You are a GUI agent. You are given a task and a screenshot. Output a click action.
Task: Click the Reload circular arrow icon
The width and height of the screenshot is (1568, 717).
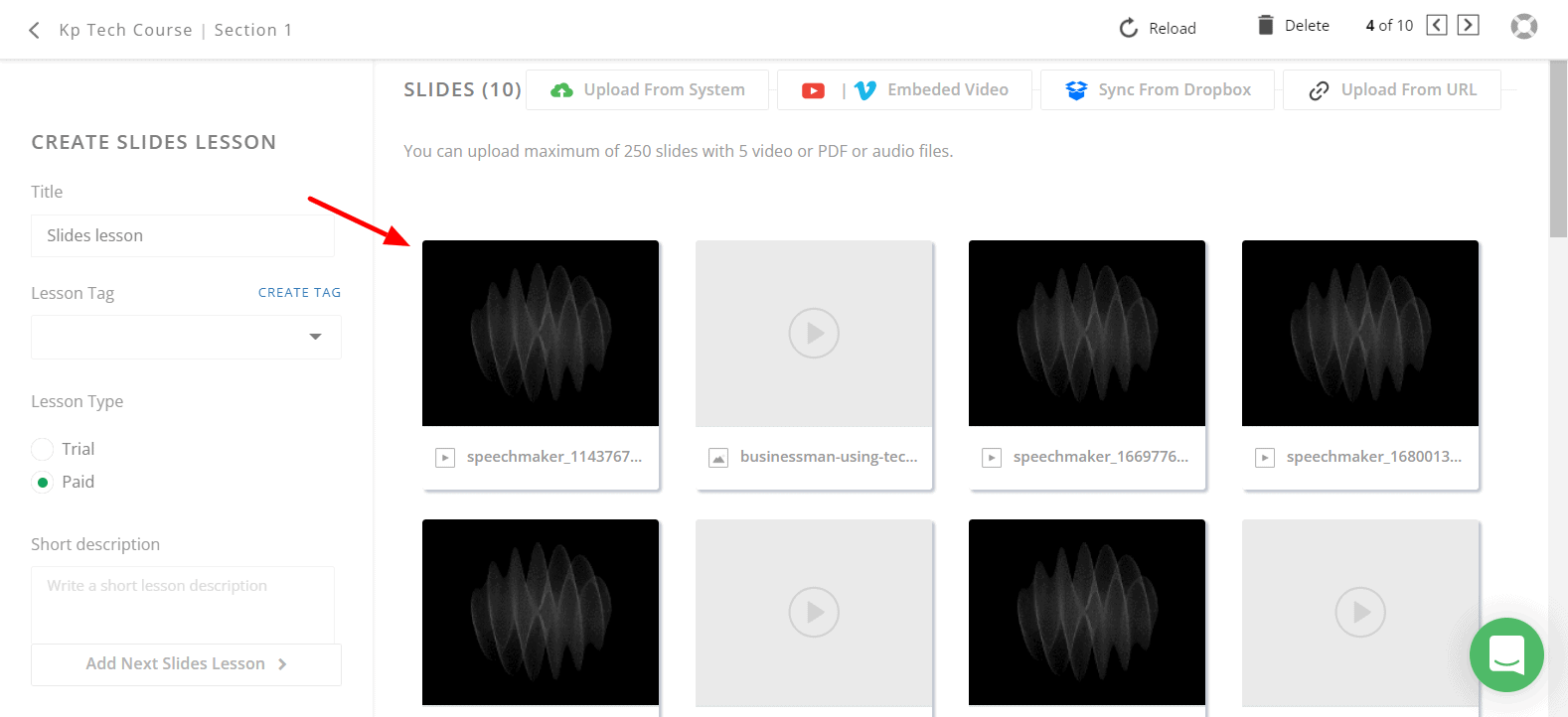click(1129, 28)
